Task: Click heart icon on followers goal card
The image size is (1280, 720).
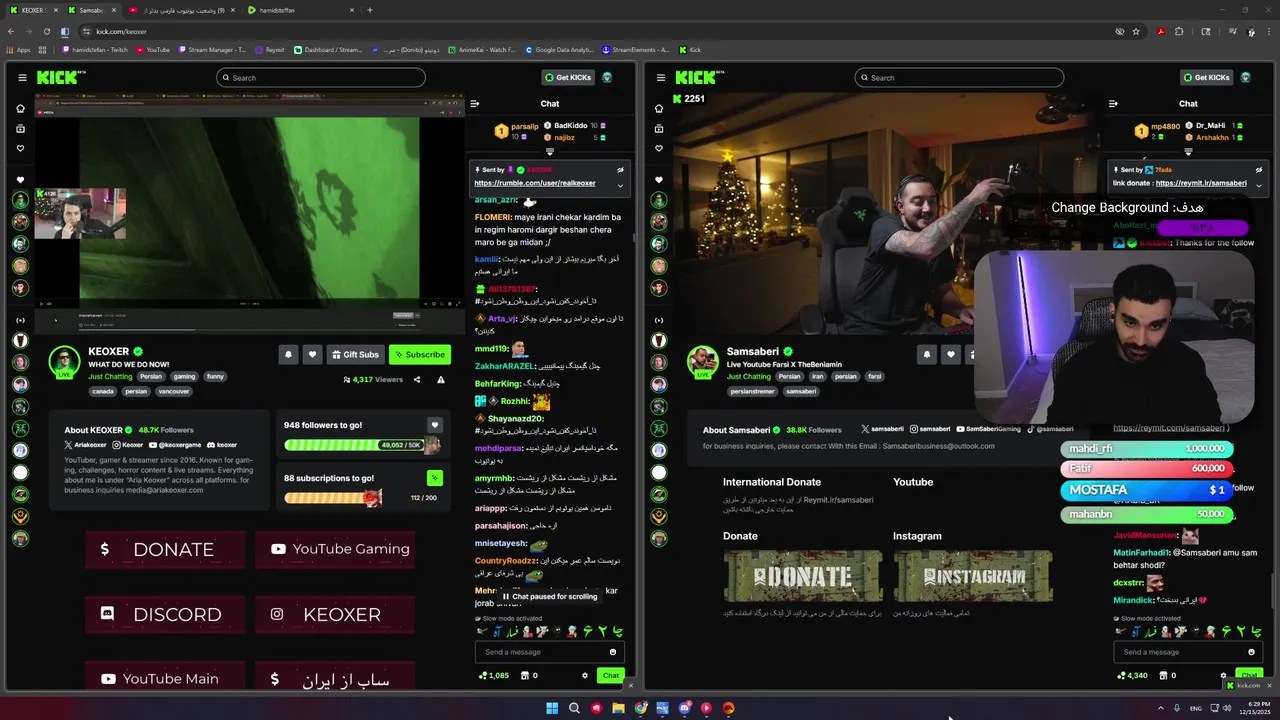Action: tap(434, 425)
